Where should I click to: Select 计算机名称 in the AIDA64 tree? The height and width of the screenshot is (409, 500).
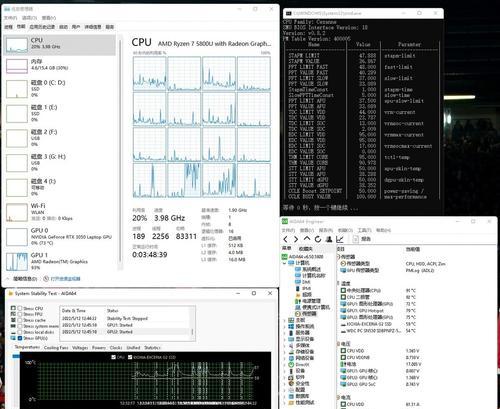(x=310, y=275)
